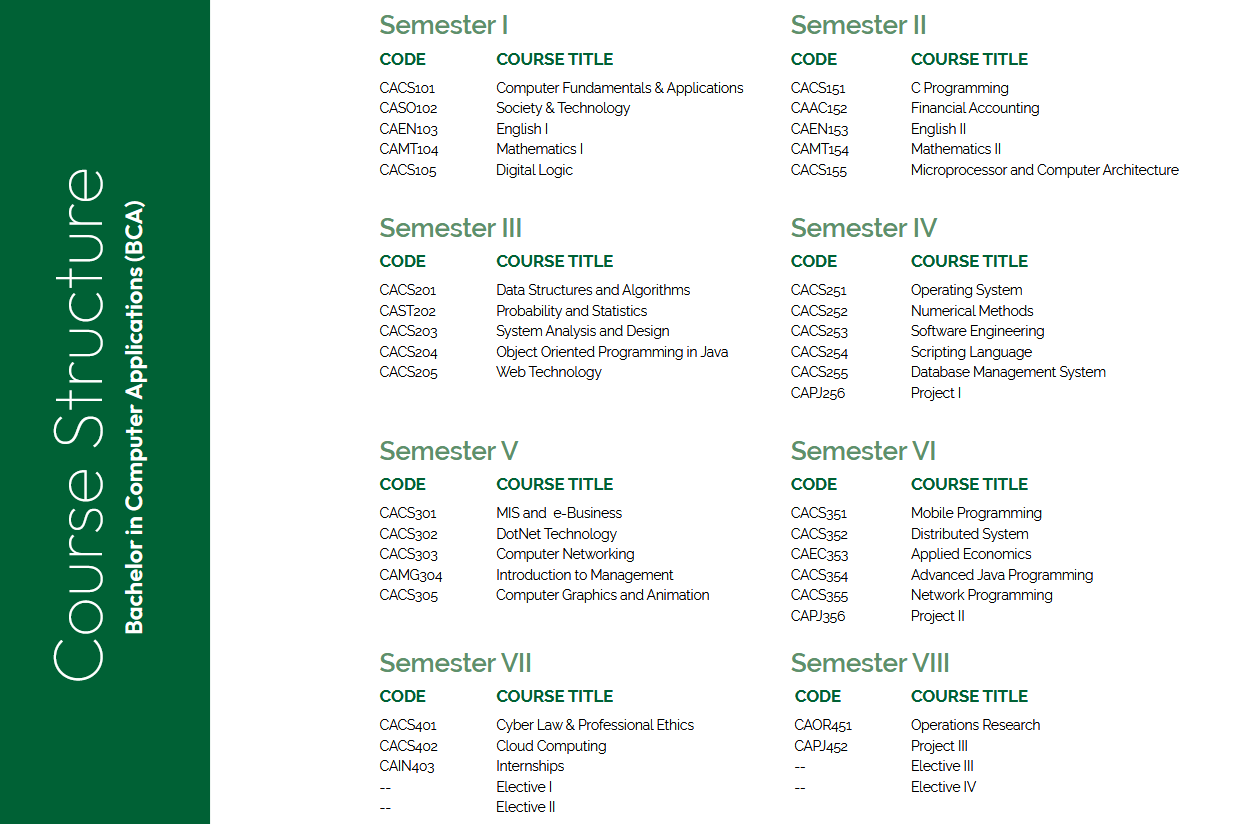Select the Semester VII heading

[455, 663]
